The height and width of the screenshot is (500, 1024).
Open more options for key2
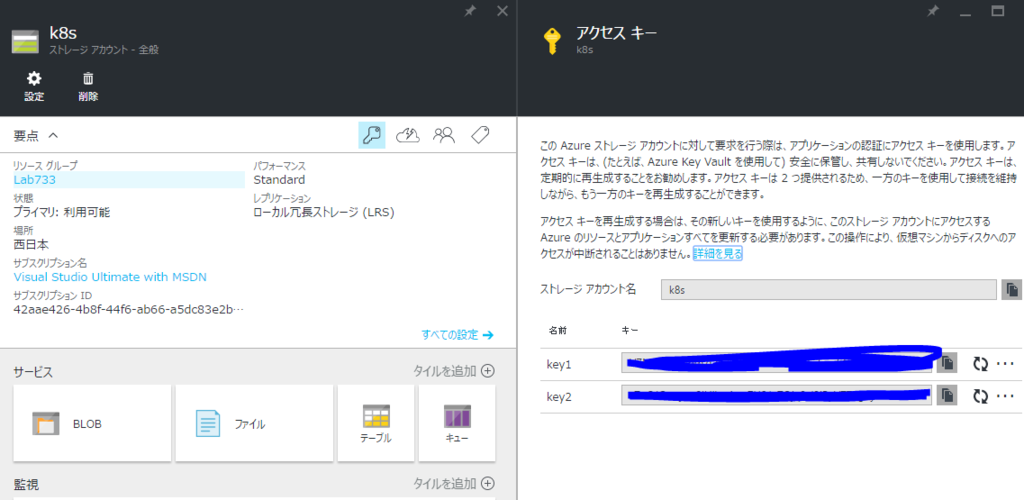click(x=1006, y=396)
